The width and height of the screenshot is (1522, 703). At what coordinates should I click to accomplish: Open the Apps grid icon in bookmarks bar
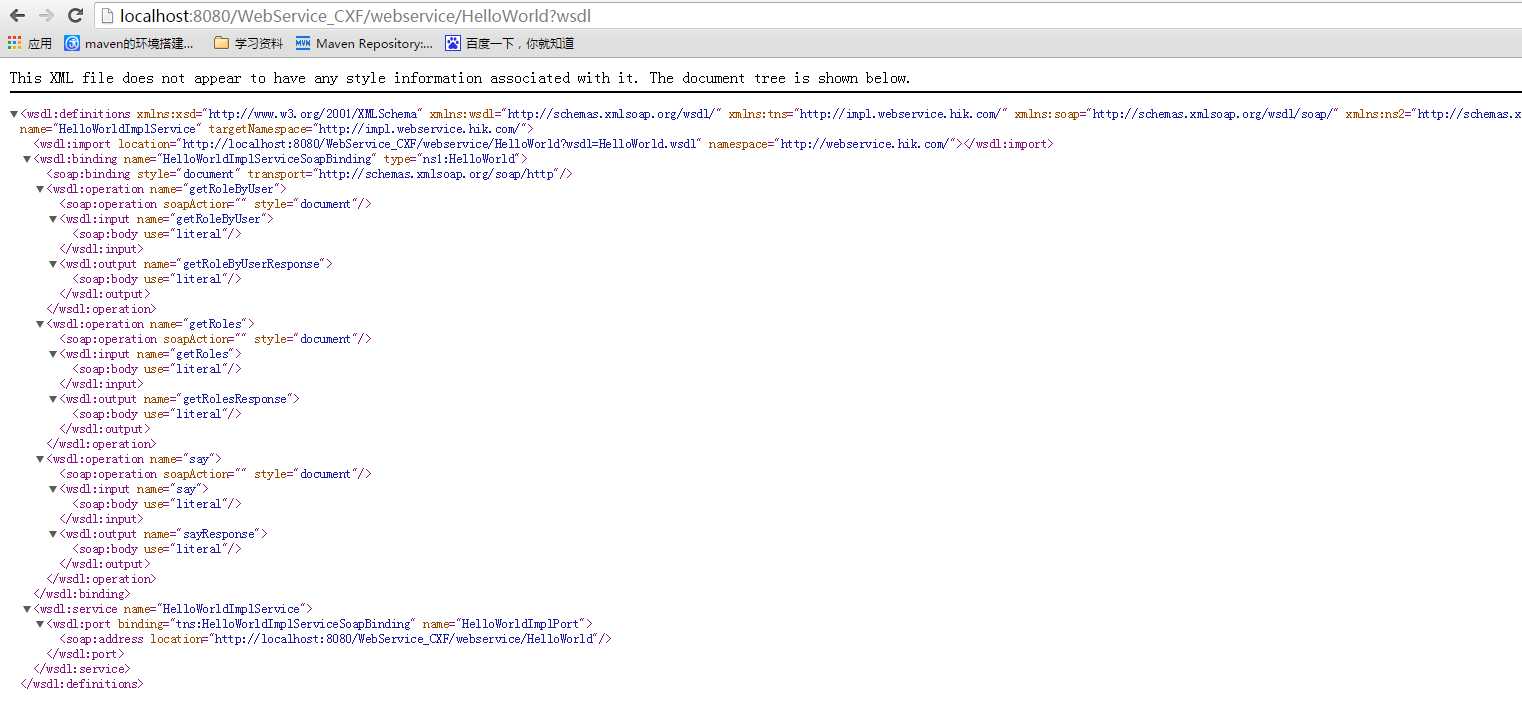pyautogui.click(x=14, y=43)
